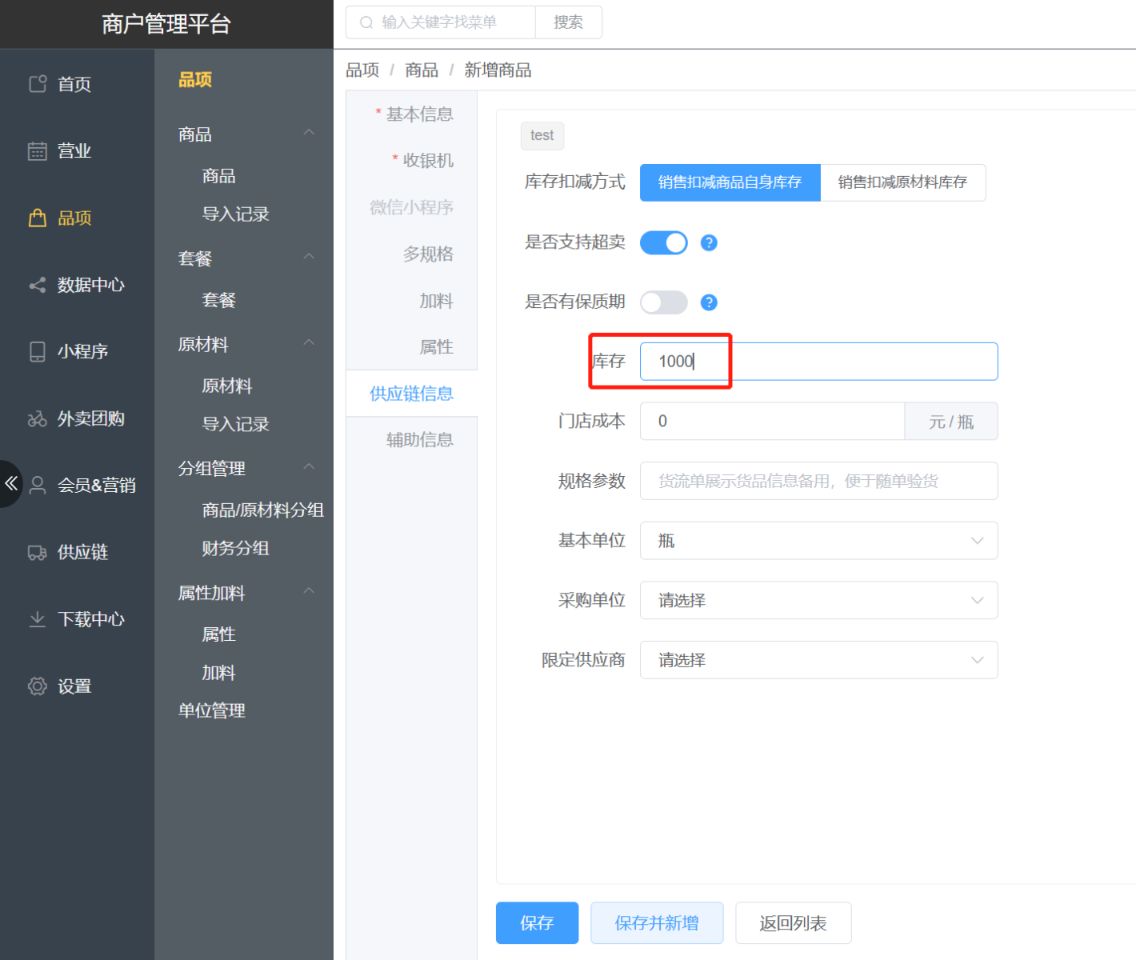The width and height of the screenshot is (1136, 960).
Task: Go to 多规格 section tab
Action: 412,254
